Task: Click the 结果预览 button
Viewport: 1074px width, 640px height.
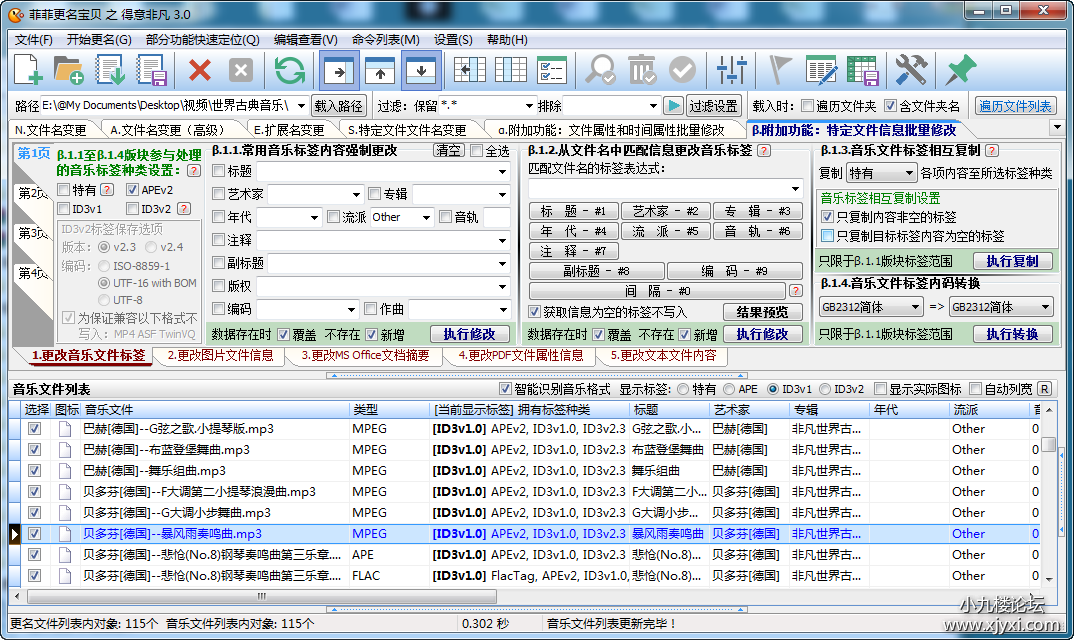Action: (x=762, y=312)
